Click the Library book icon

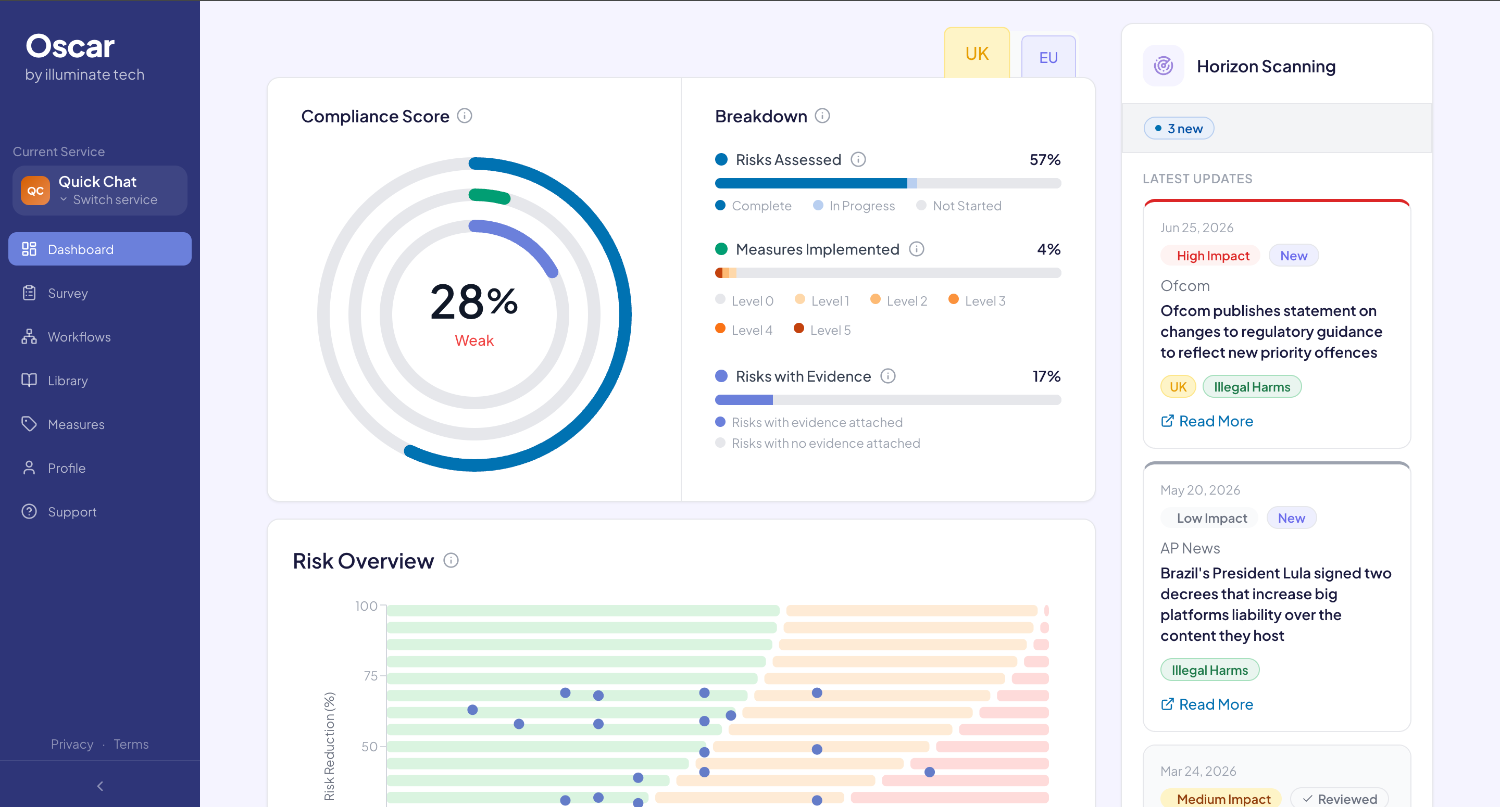tap(29, 380)
